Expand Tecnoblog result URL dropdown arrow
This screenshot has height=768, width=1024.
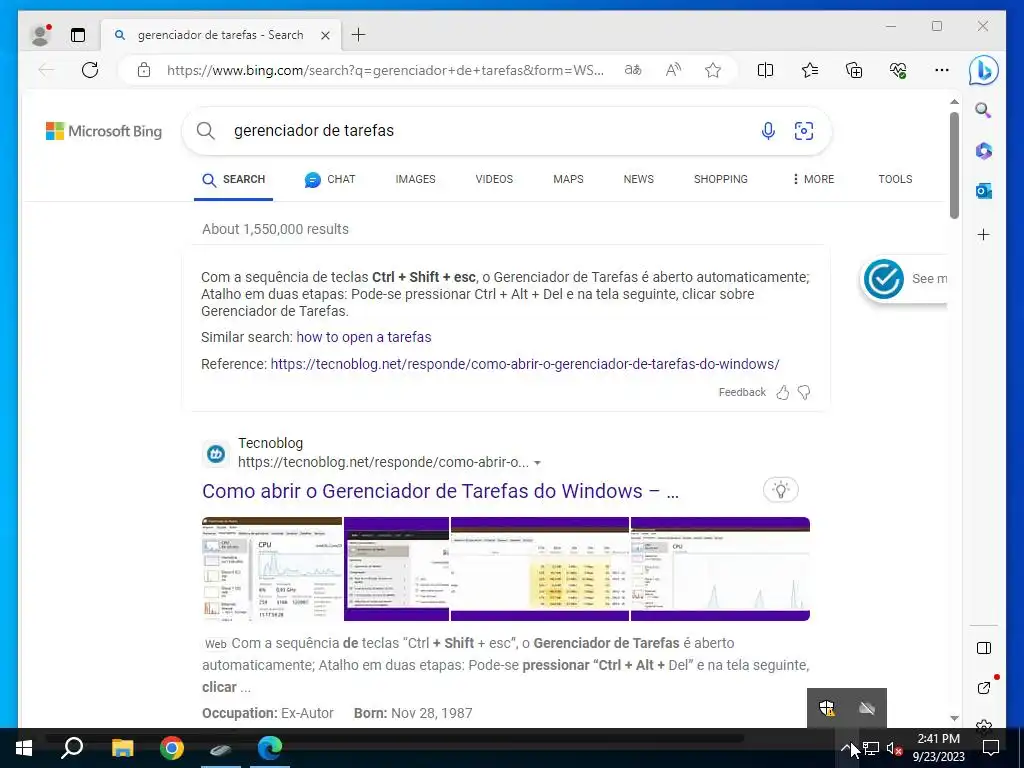537,462
